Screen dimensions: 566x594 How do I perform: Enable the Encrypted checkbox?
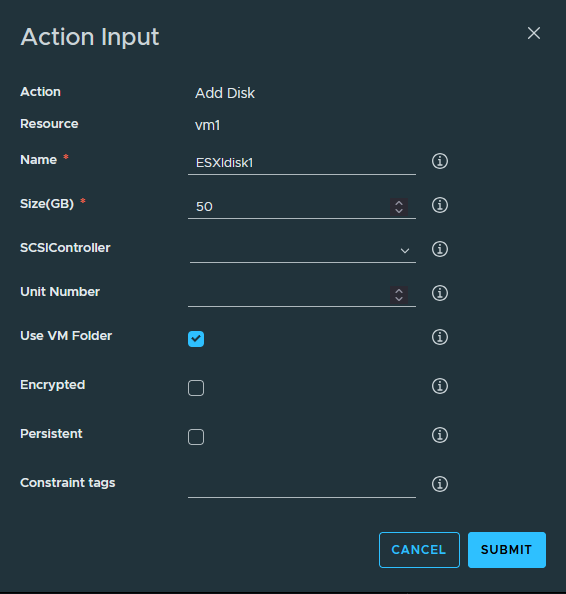click(x=196, y=388)
